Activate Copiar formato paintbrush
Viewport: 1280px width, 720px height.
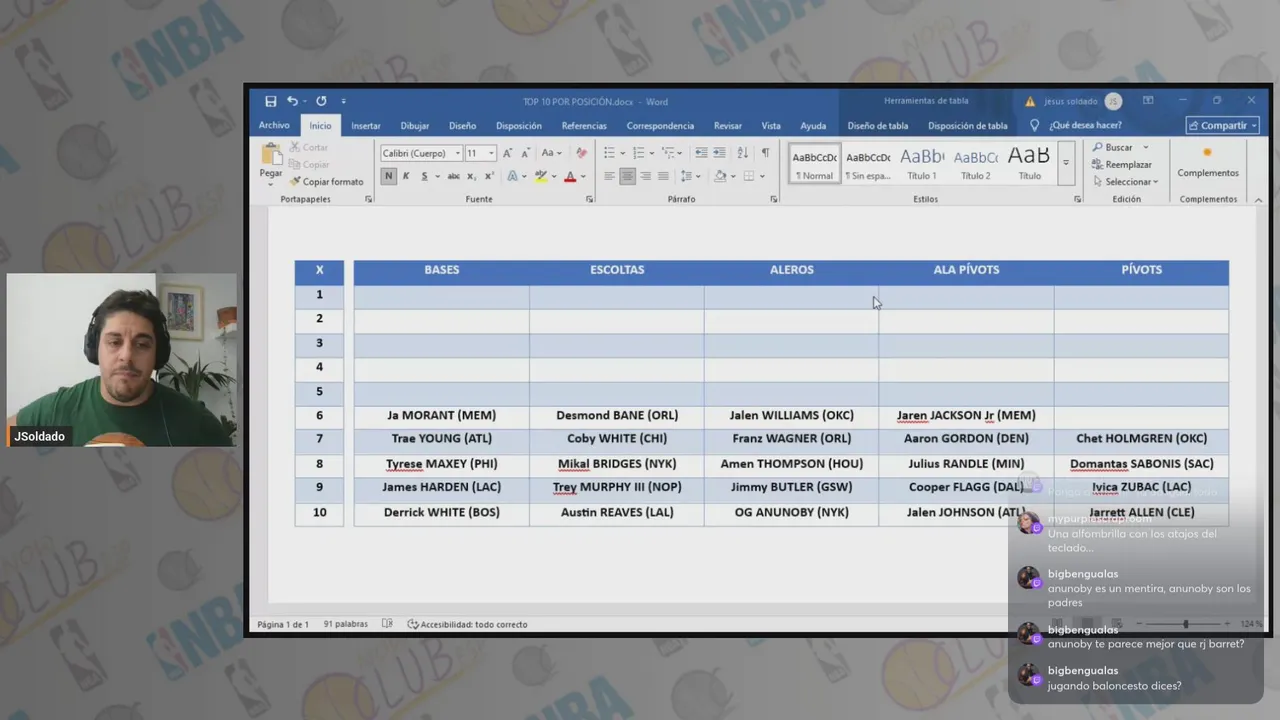[x=295, y=181]
